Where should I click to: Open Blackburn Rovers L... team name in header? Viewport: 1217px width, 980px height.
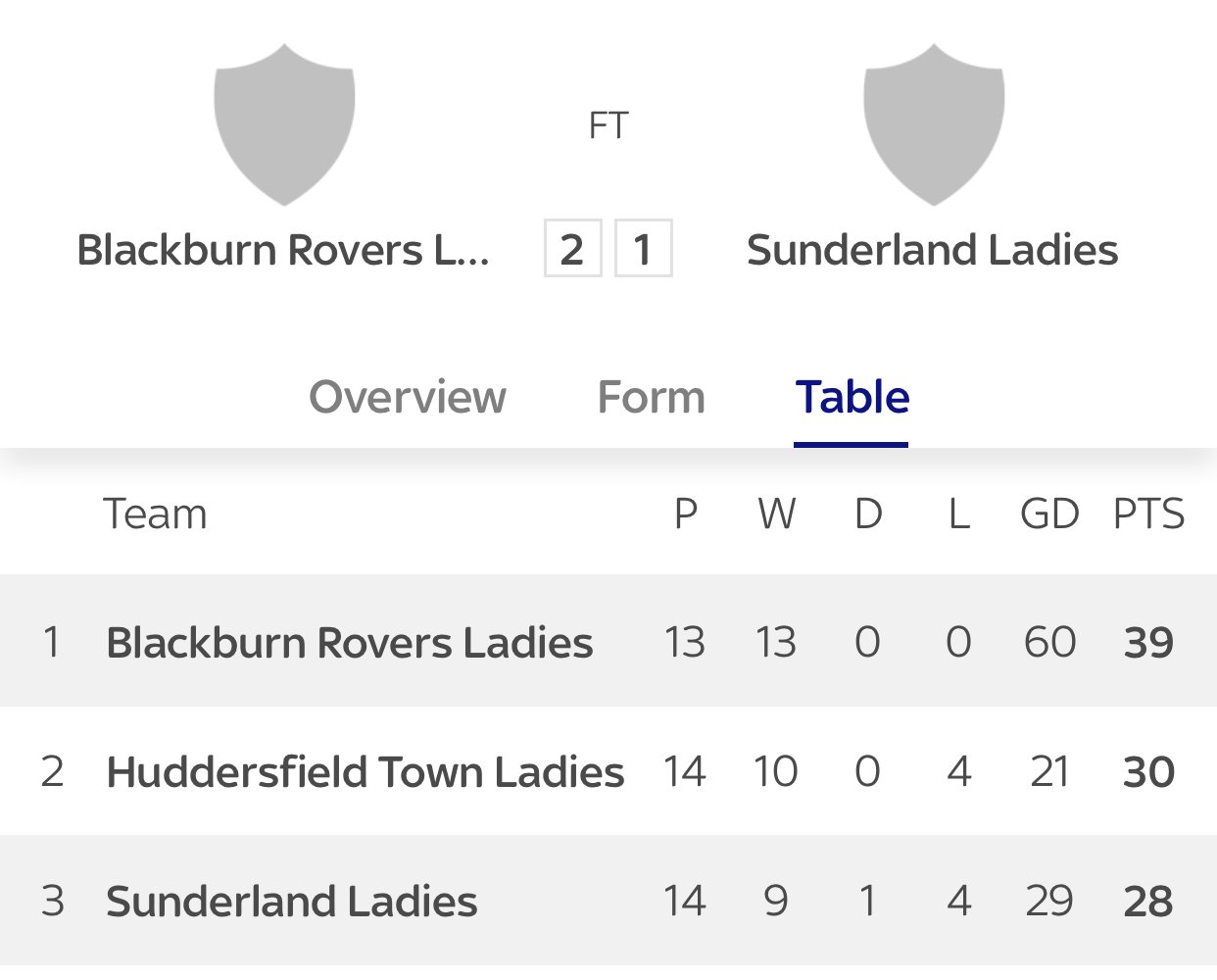pos(283,250)
